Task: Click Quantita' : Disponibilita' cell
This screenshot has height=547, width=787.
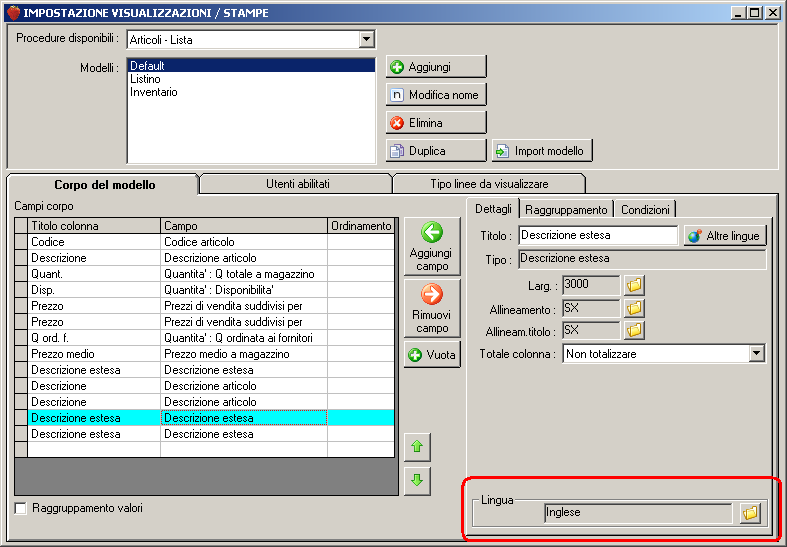Action: click(x=244, y=290)
